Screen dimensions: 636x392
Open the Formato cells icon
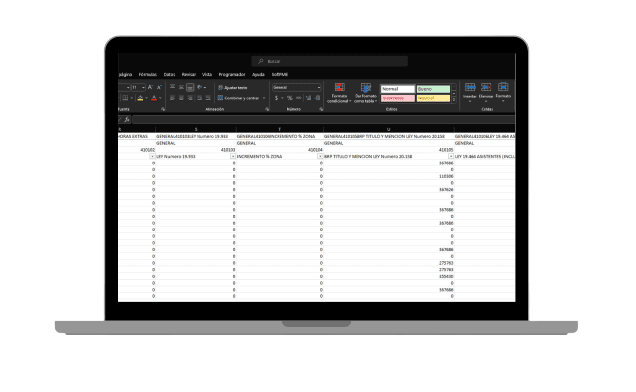click(x=503, y=92)
